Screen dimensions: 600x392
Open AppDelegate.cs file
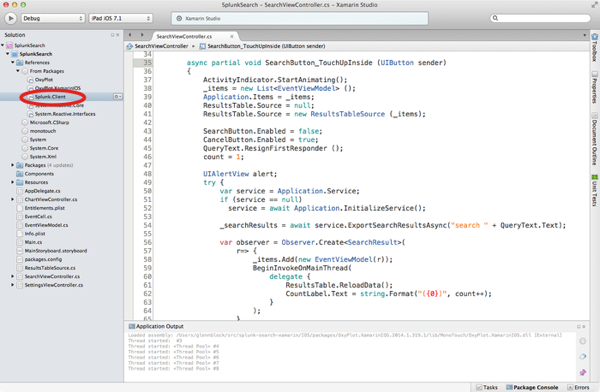[42, 191]
